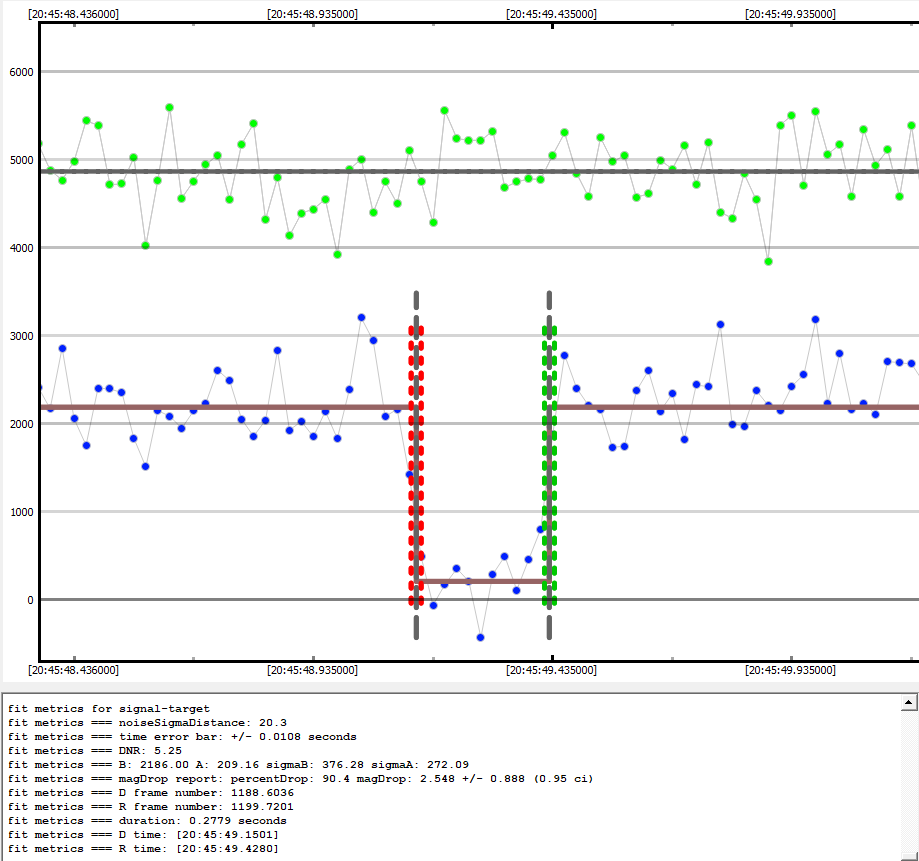Image resolution: width=919 pixels, height=861 pixels.
Task: Click the top axis label [20:45:49.935000]
Action: tap(791, 13)
